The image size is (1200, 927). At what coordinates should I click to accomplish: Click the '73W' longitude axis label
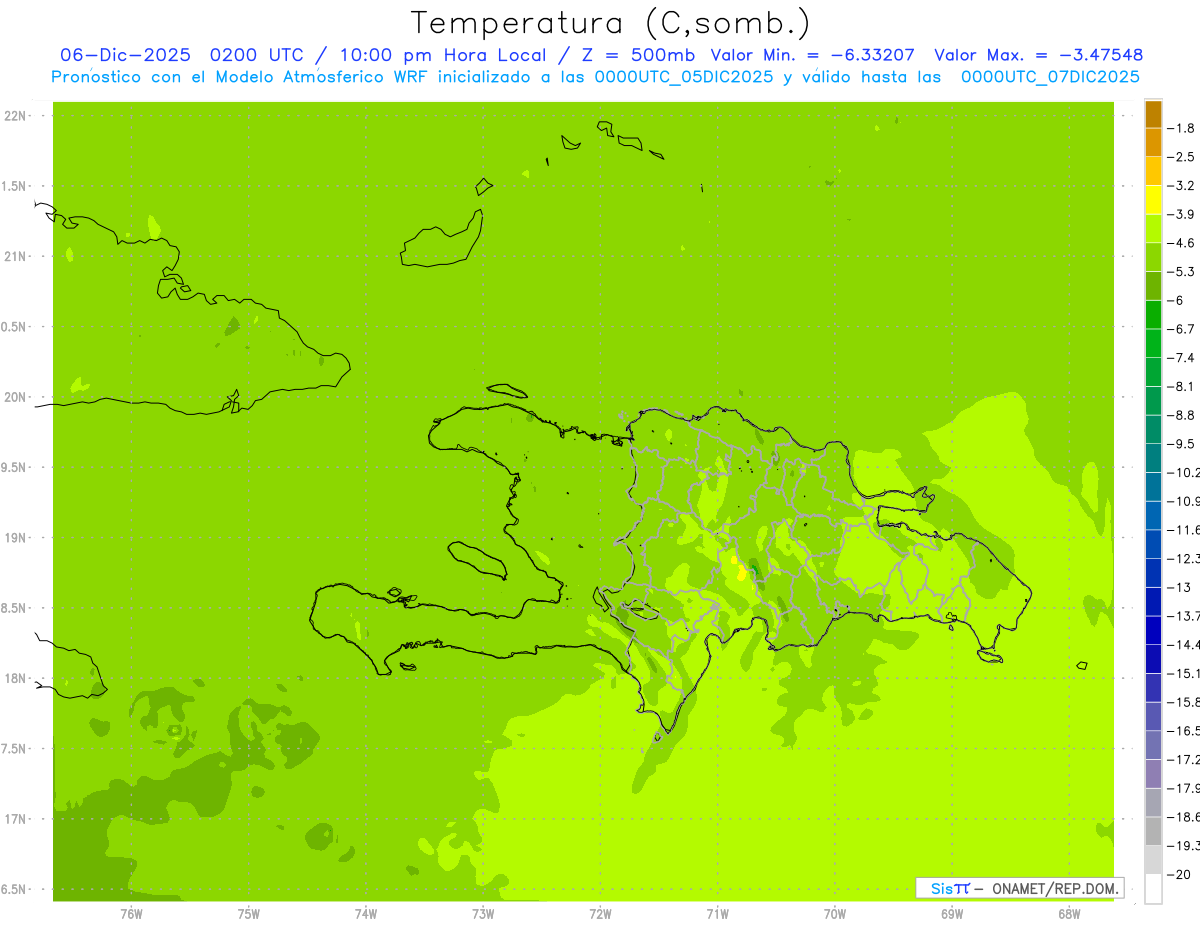pyautogui.click(x=483, y=914)
